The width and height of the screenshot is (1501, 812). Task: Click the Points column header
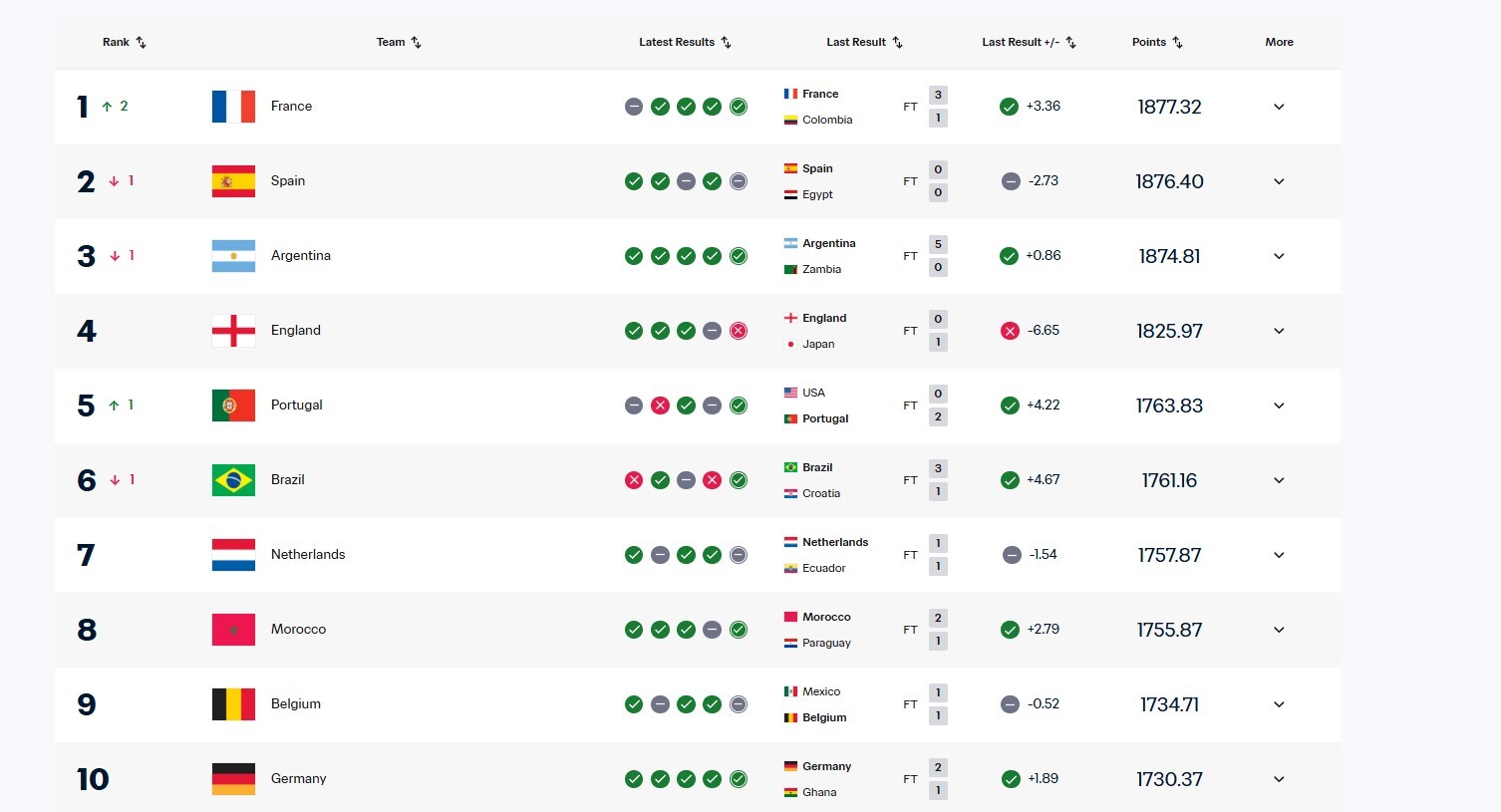pos(1148,42)
